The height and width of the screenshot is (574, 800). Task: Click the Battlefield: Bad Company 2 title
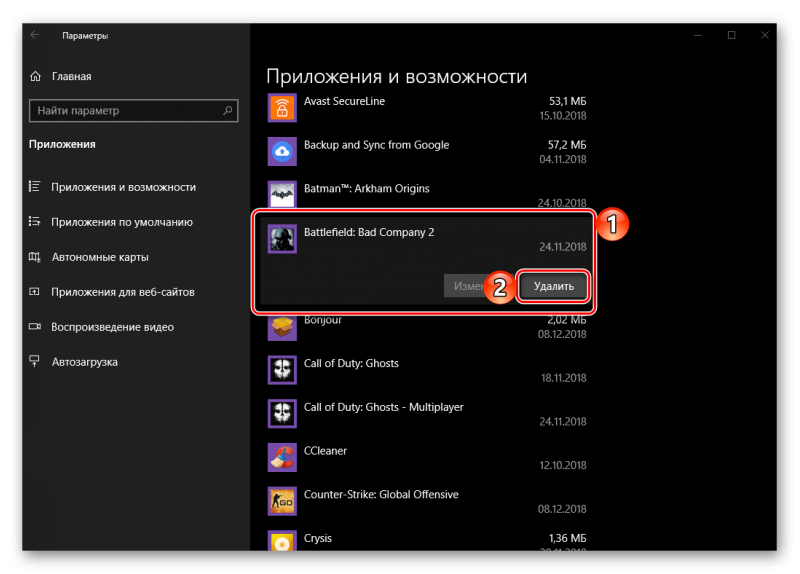[x=369, y=232]
